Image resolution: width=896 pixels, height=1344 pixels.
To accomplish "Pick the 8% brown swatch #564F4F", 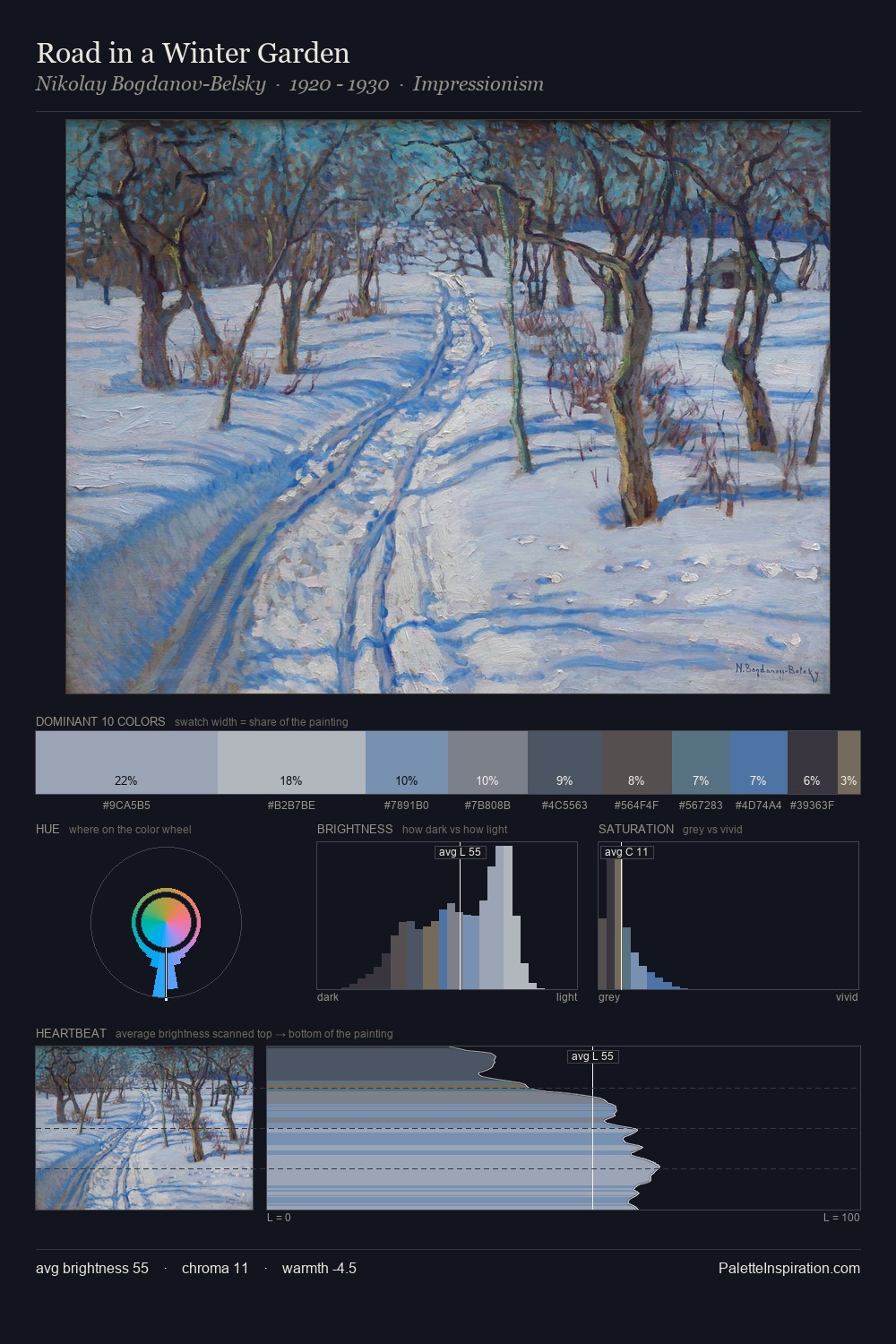I will pyautogui.click(x=636, y=762).
